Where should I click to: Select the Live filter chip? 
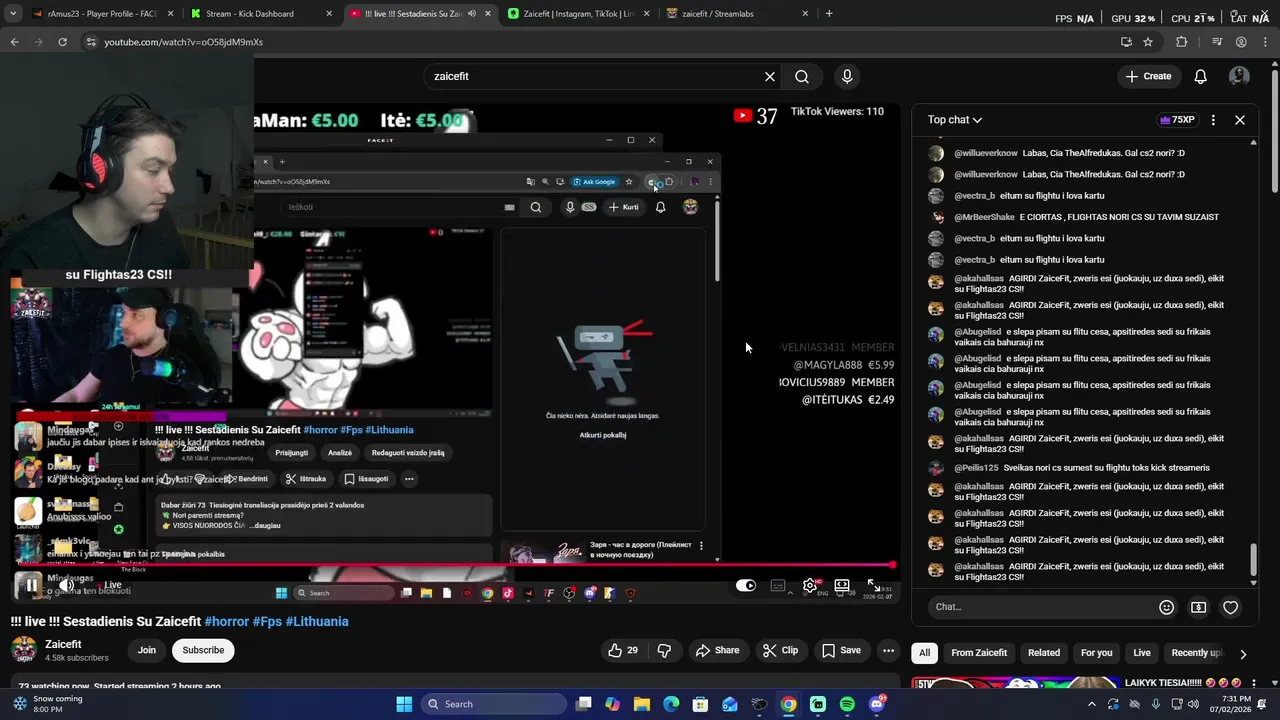coord(1142,653)
